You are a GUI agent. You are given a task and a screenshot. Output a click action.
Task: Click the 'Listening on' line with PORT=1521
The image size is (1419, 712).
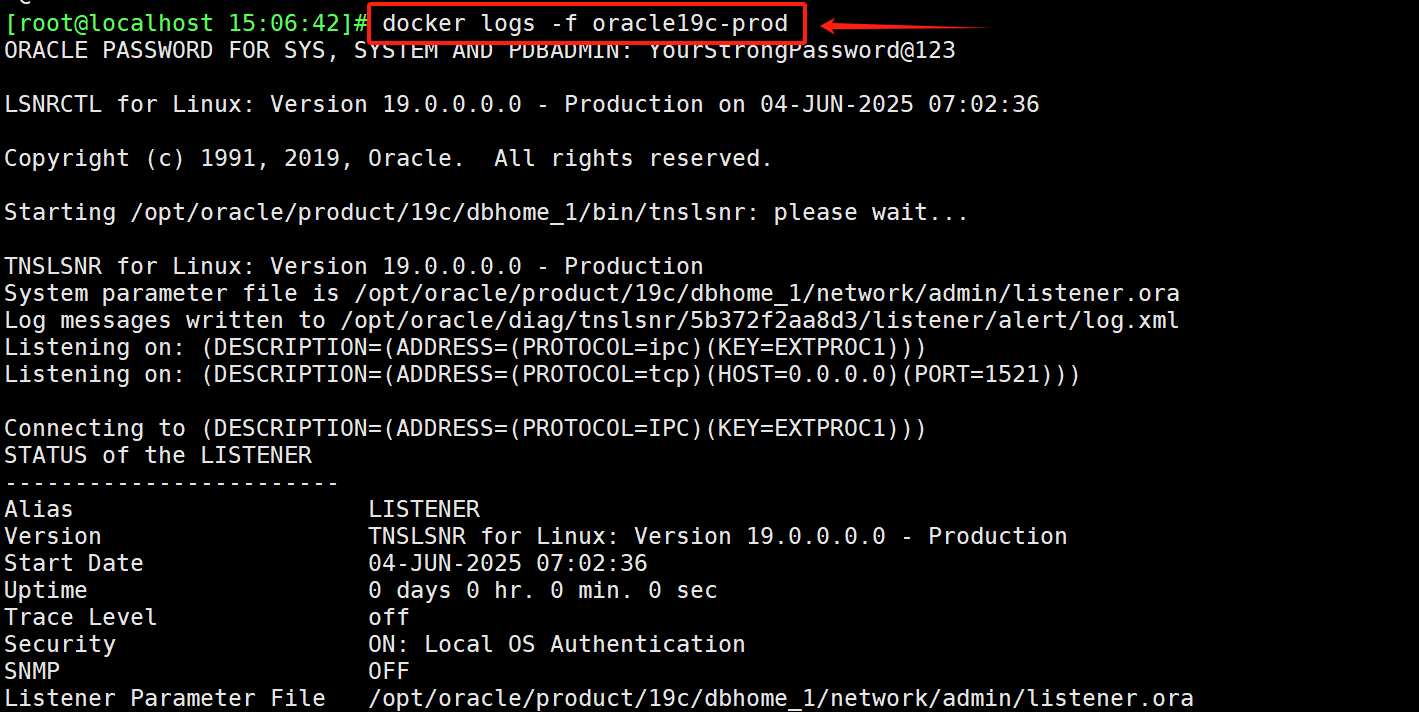542,374
